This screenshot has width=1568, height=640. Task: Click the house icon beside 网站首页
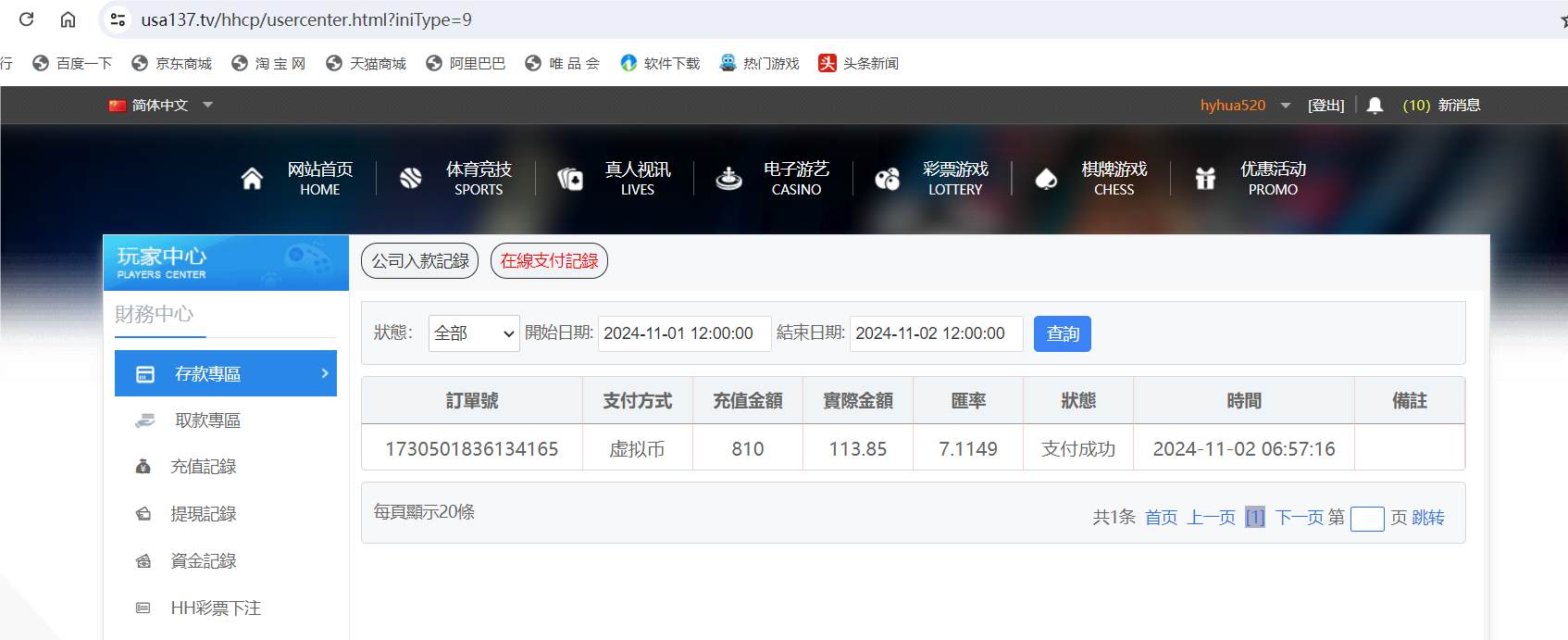252,179
